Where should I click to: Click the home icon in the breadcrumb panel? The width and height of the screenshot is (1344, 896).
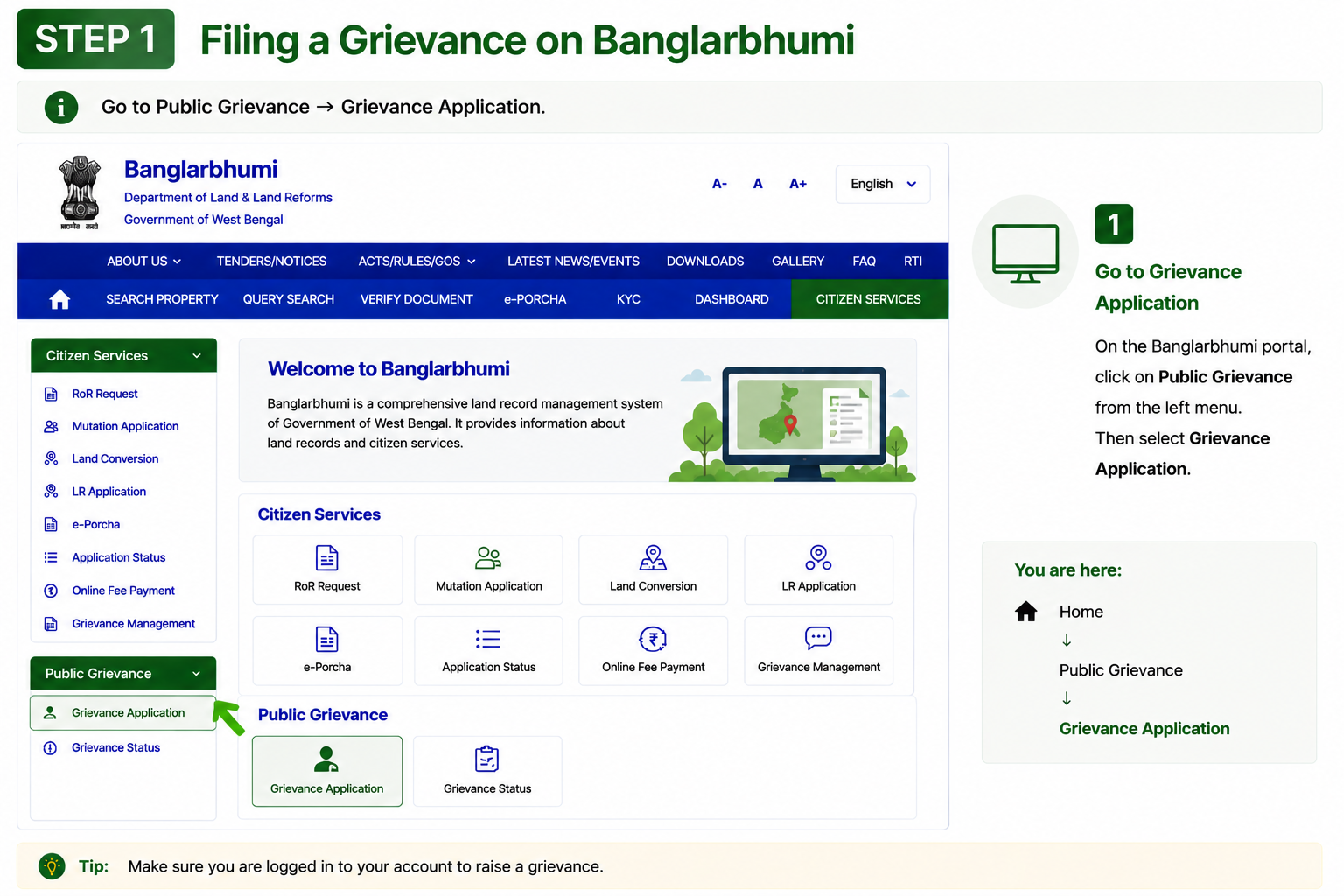point(1026,611)
